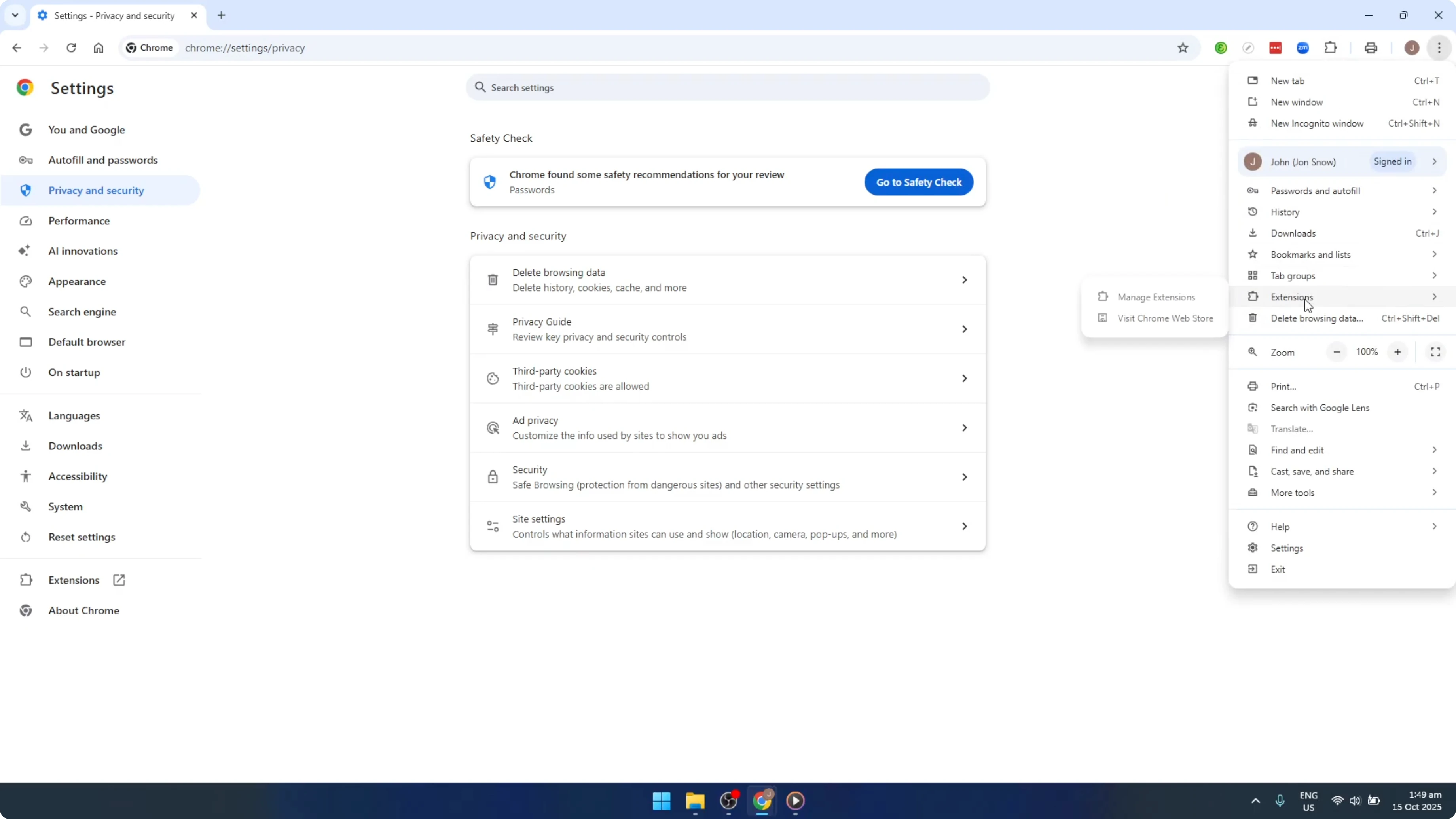
Task: Increase zoom with plus button
Action: [x=1397, y=352]
